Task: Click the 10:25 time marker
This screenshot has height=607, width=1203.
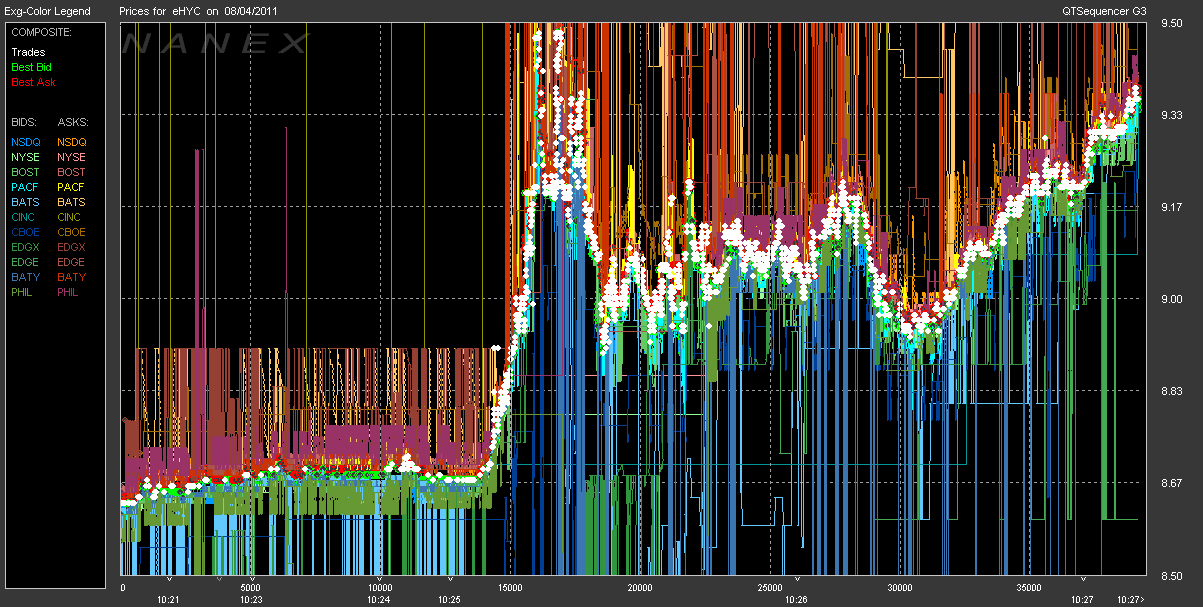Action: pyautogui.click(x=450, y=600)
